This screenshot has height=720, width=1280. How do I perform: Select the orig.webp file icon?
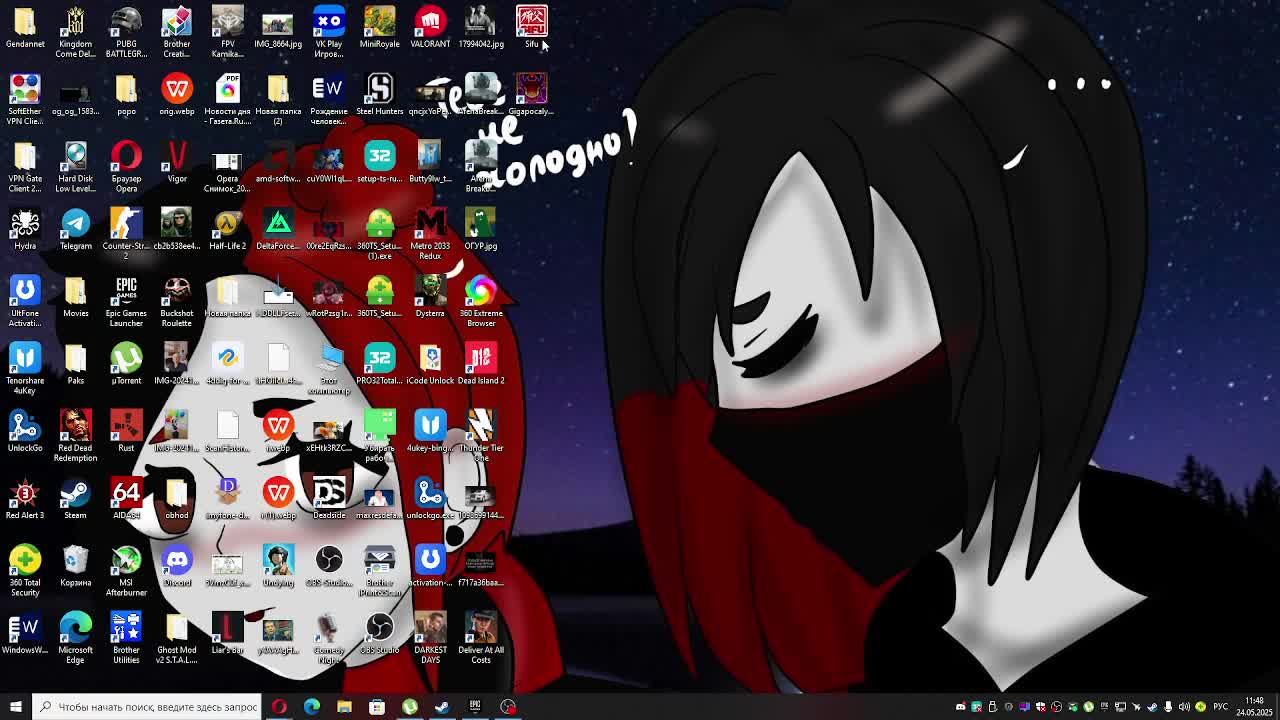pos(177,95)
